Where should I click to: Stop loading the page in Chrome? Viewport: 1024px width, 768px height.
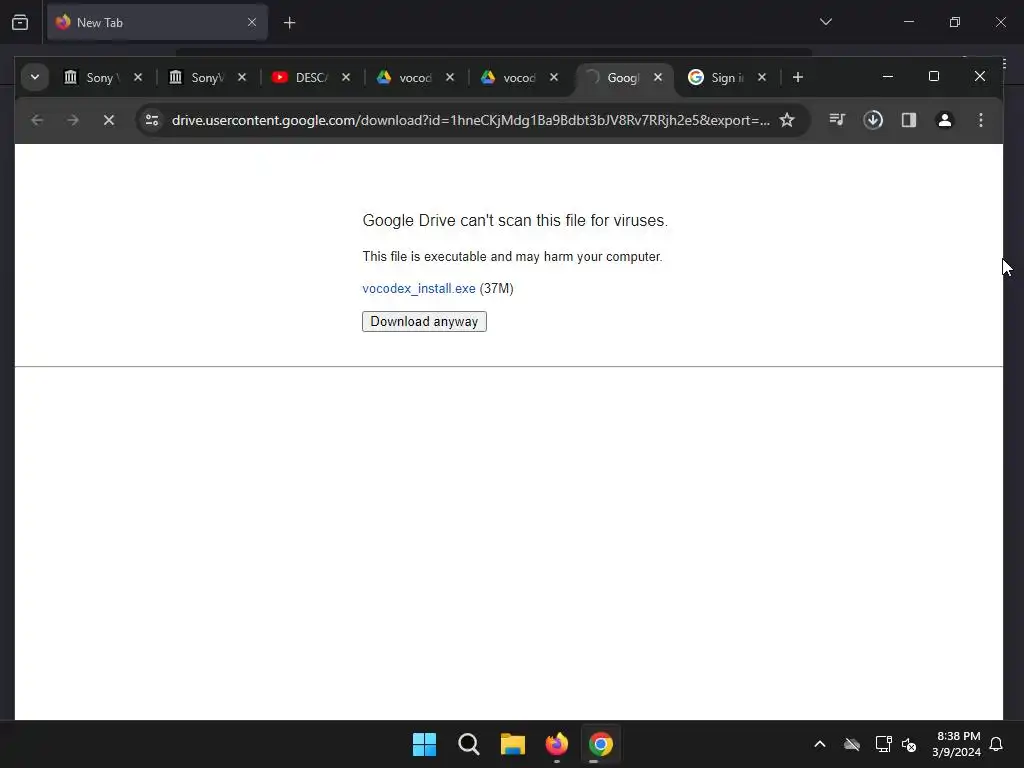point(109,120)
